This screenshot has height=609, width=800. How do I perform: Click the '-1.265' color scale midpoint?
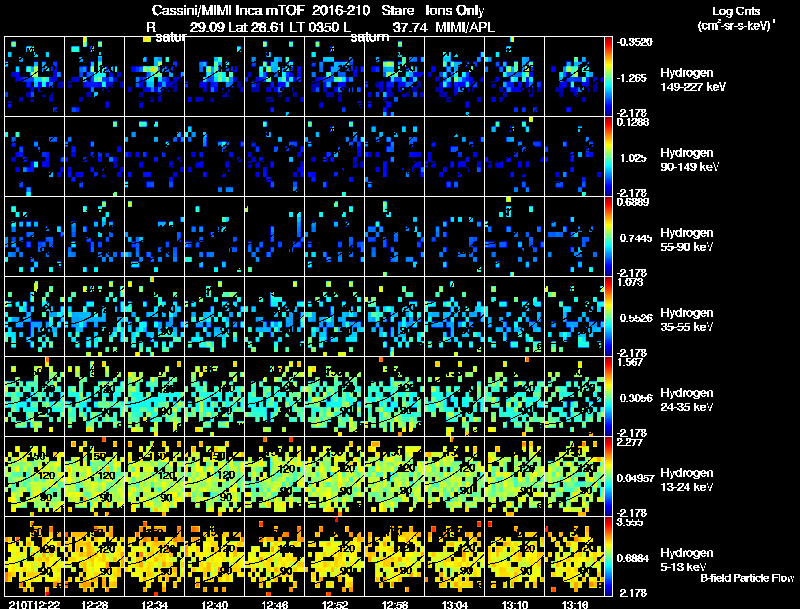coord(632,78)
